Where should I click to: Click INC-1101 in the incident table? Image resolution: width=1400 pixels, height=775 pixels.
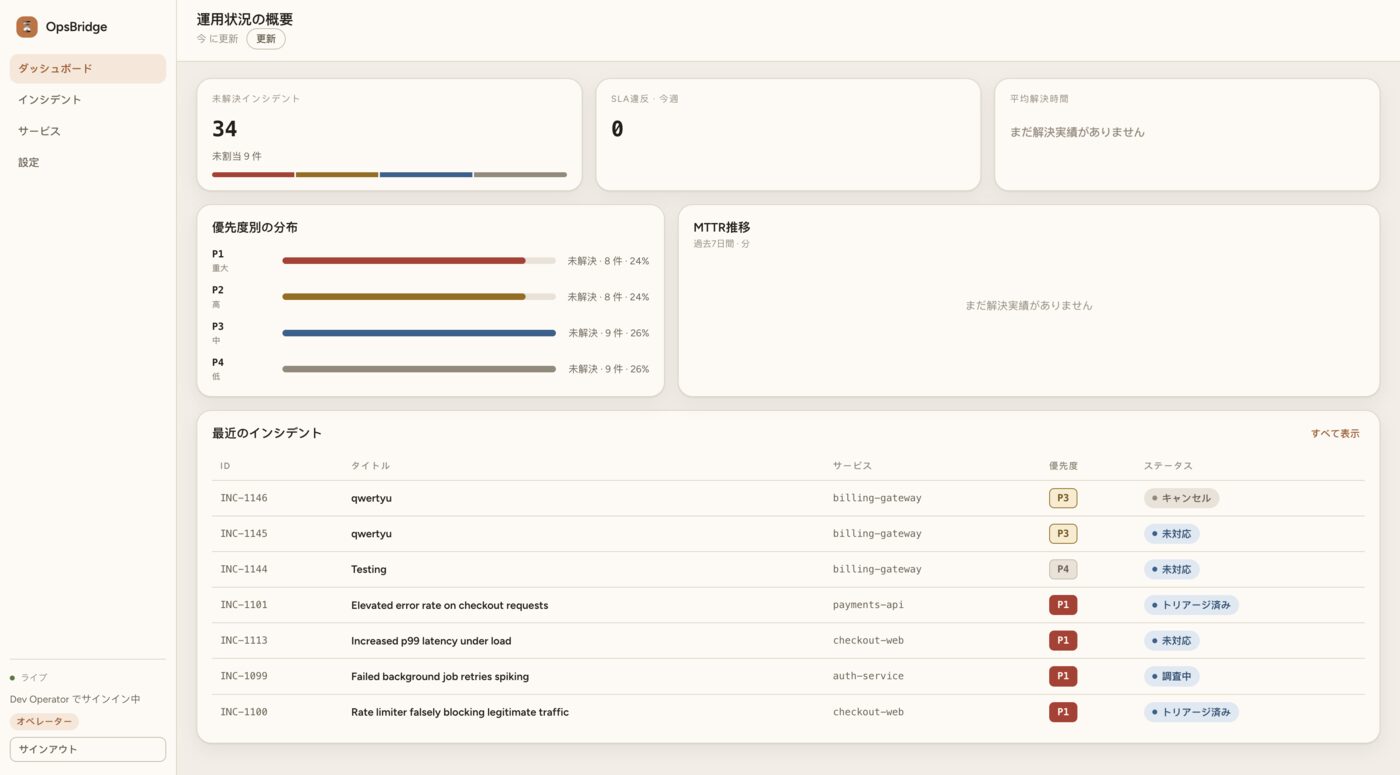244,605
